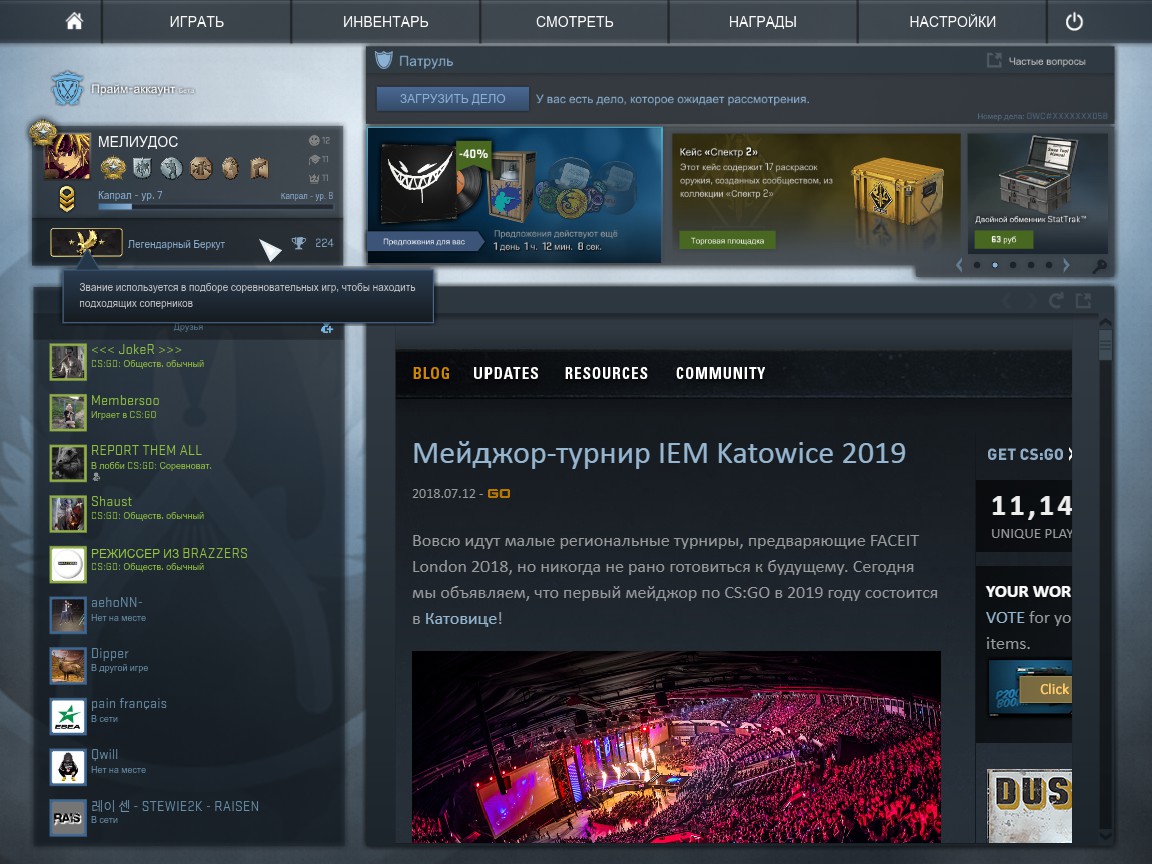Image resolution: width=1152 pixels, height=864 pixels.
Task: Click the Капрал XP progress bar
Action: [x=215, y=207]
